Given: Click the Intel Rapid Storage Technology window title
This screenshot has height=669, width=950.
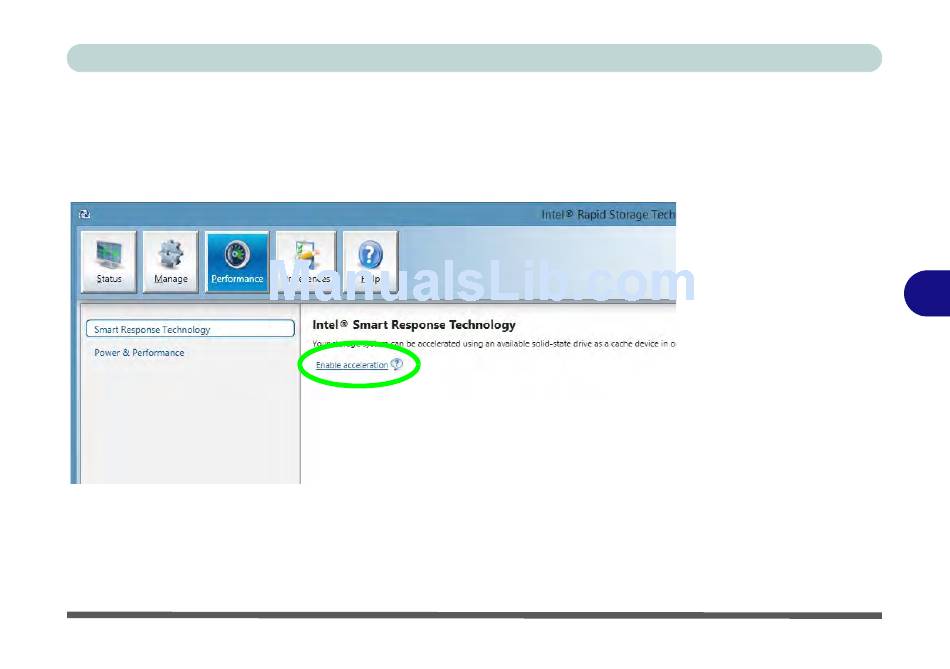Looking at the screenshot, I should pos(608,215).
